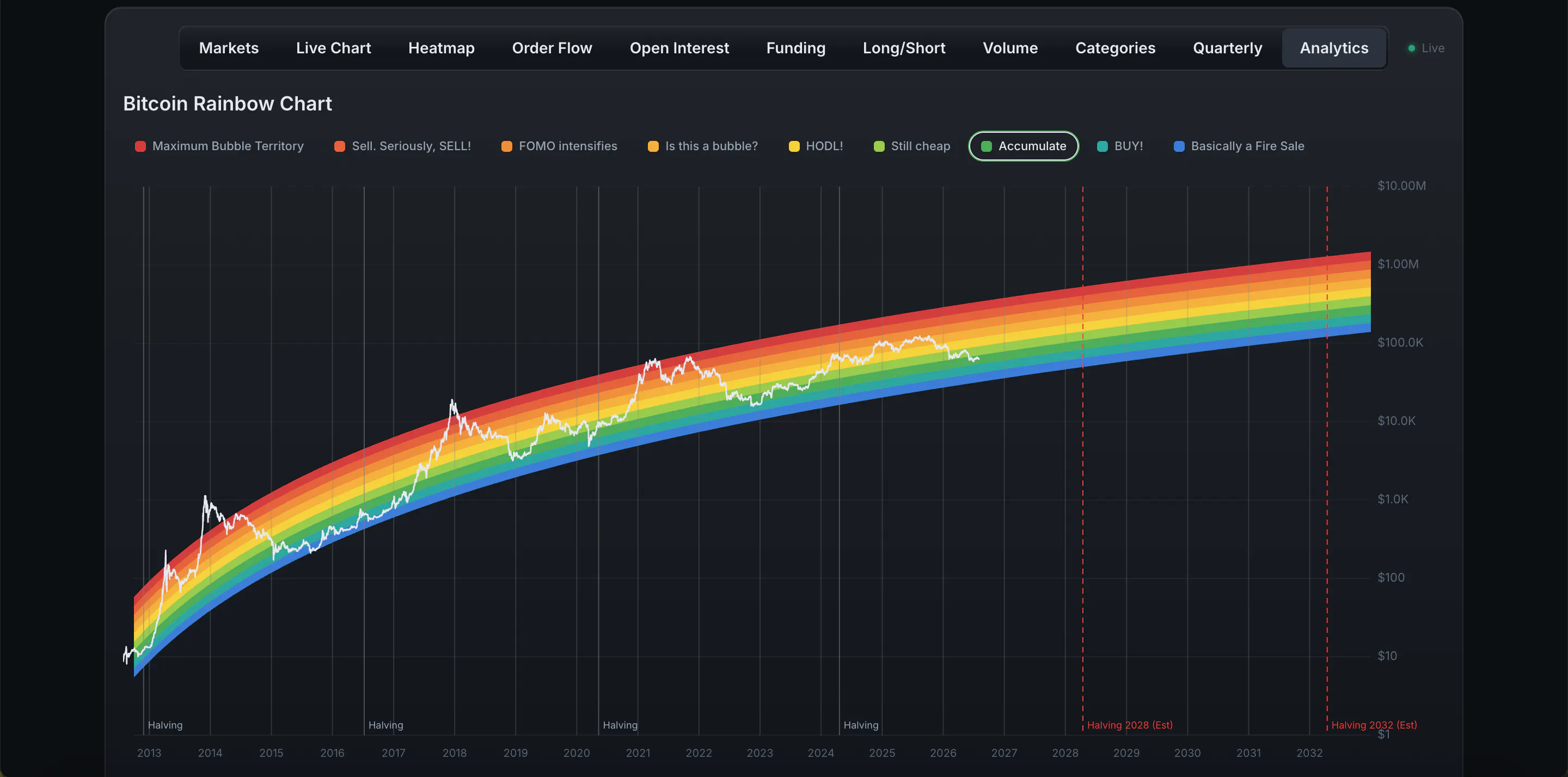Open the Heatmap tab
The height and width of the screenshot is (777, 1568).
(440, 48)
